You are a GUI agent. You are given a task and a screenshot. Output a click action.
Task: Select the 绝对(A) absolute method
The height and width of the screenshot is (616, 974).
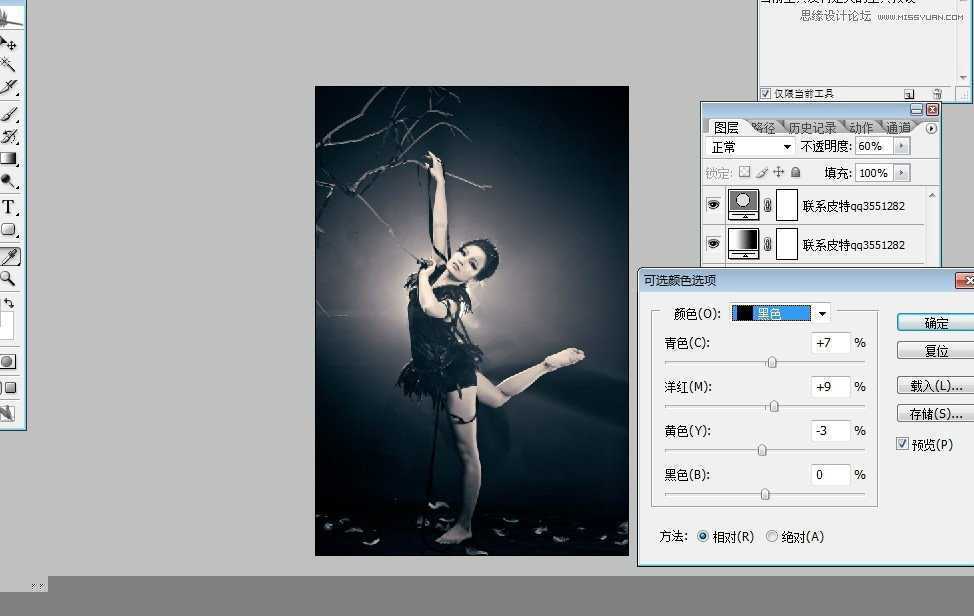(771, 536)
